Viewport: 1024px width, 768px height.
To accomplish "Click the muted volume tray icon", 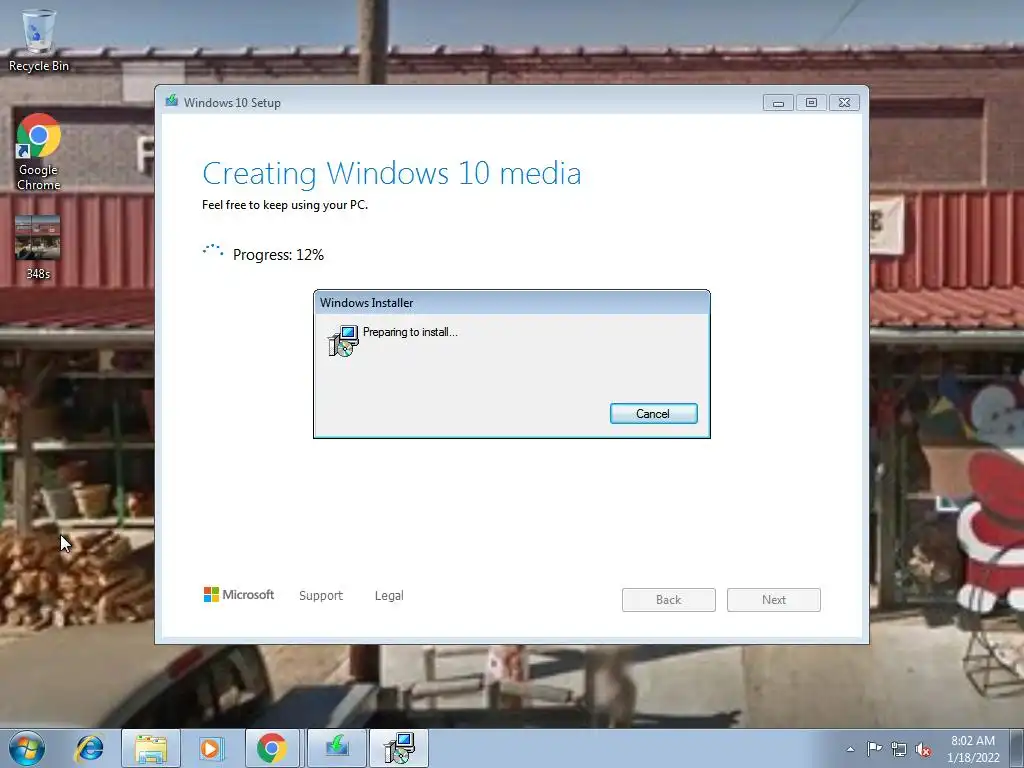I will pyautogui.click(x=923, y=749).
